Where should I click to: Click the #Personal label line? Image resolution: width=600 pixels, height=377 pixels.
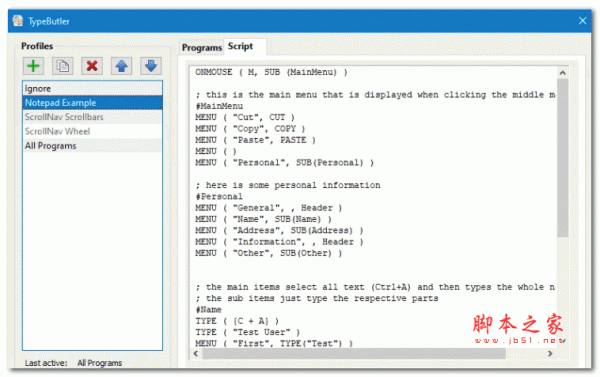tap(219, 197)
